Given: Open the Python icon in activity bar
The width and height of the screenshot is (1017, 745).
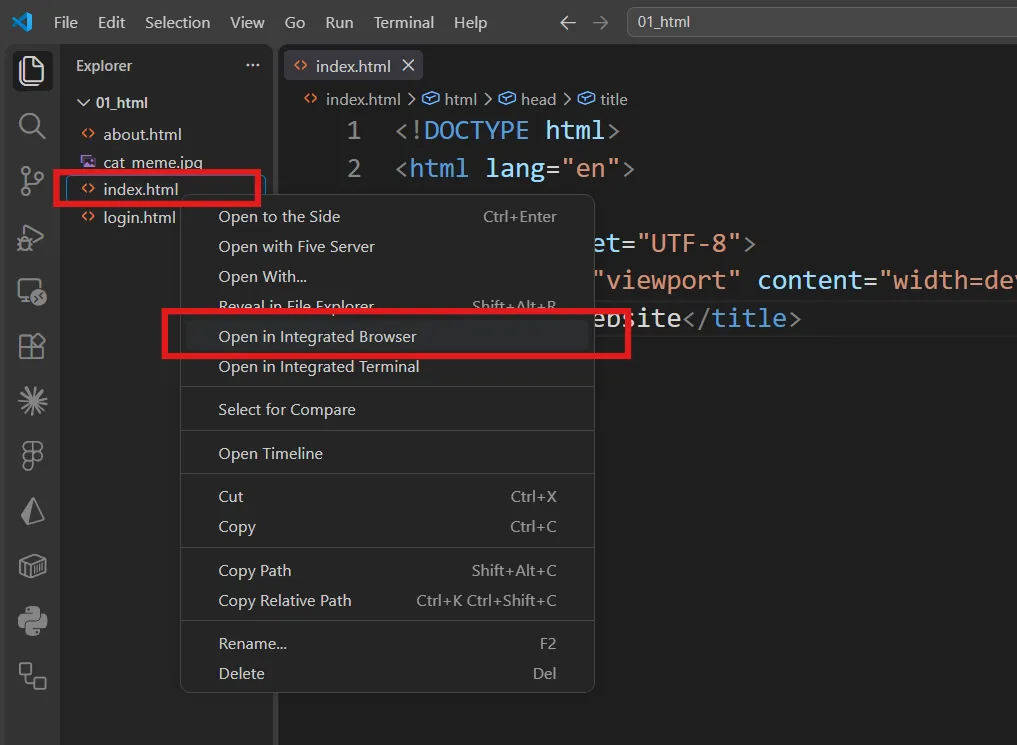Looking at the screenshot, I should 32,621.
